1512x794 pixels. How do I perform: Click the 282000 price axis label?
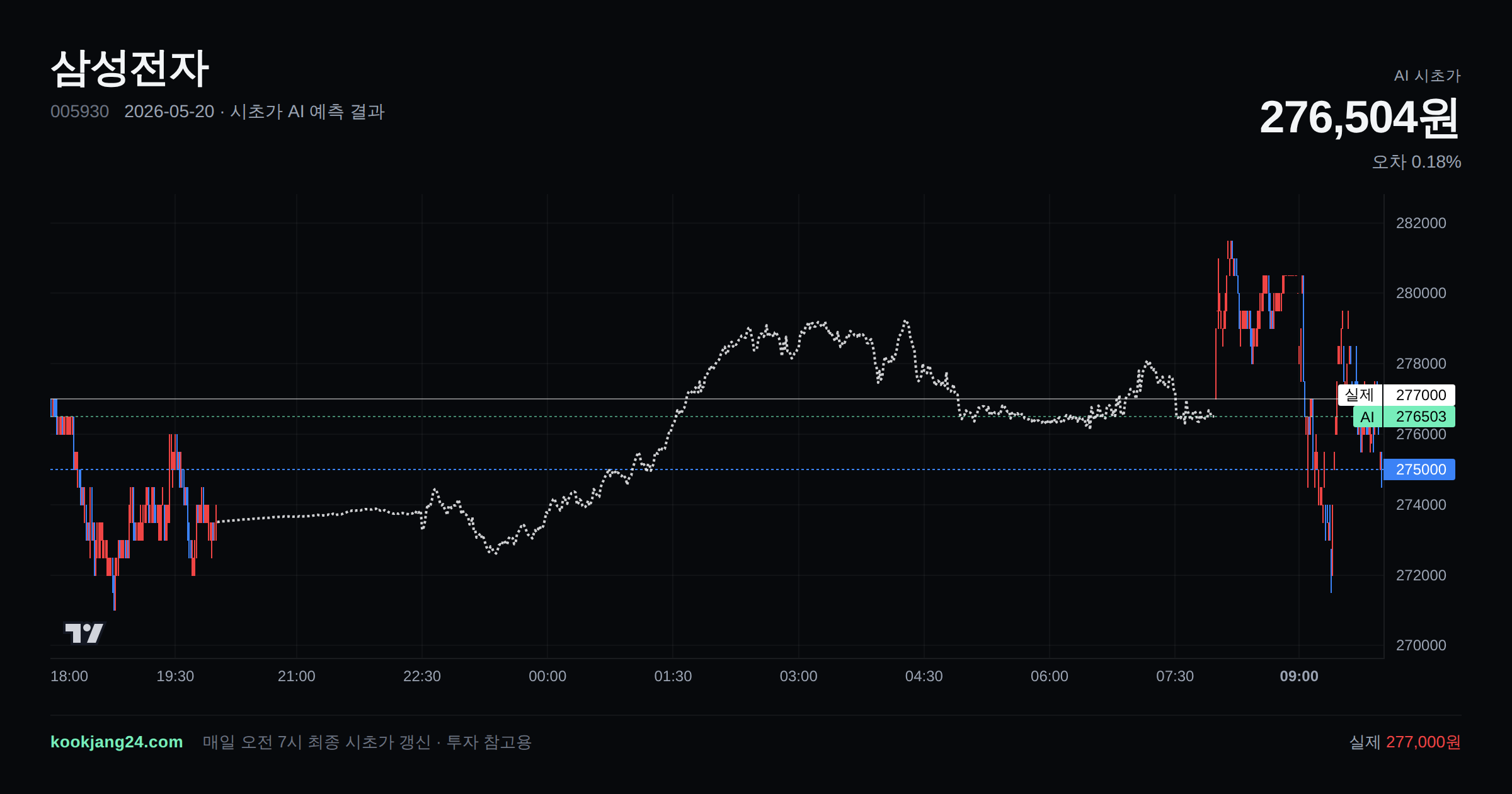(1421, 223)
